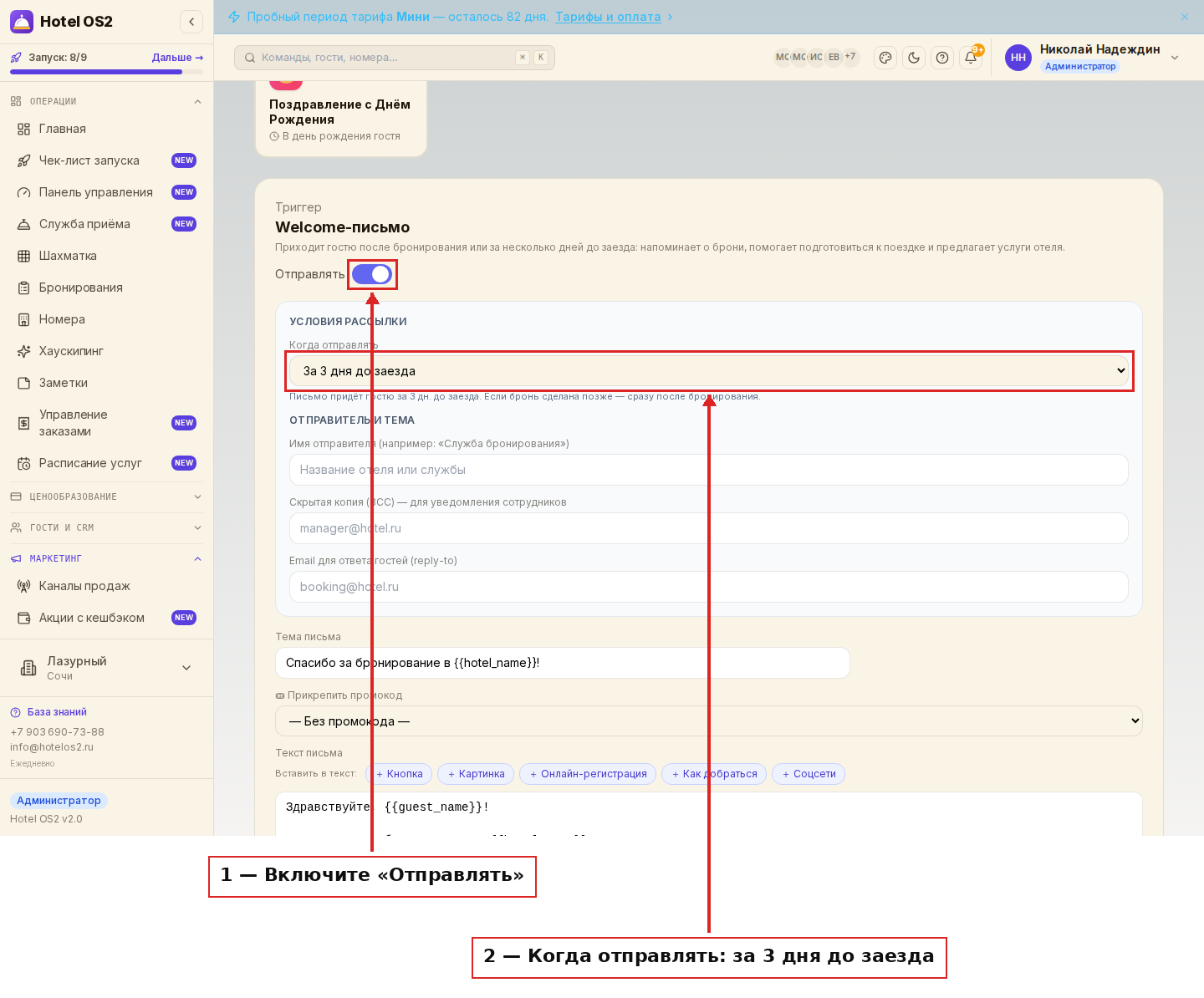Open Управление заказами

coord(107,423)
